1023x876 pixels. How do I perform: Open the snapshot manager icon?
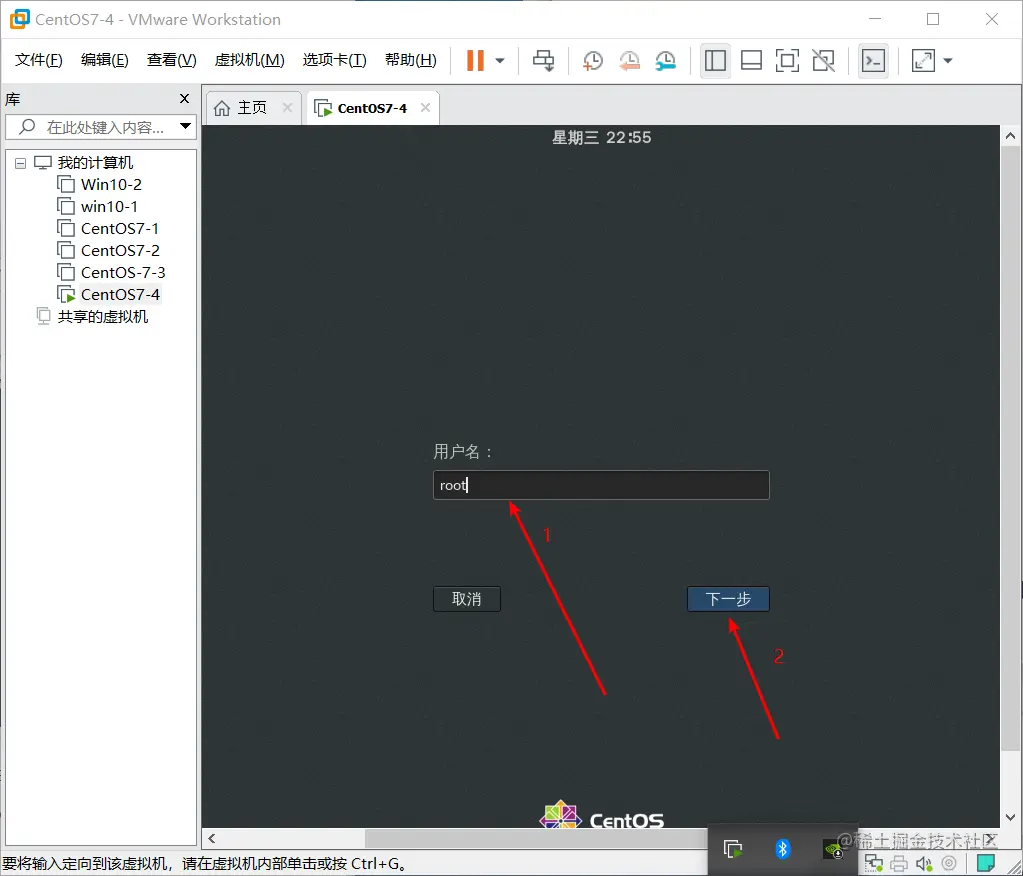665,61
